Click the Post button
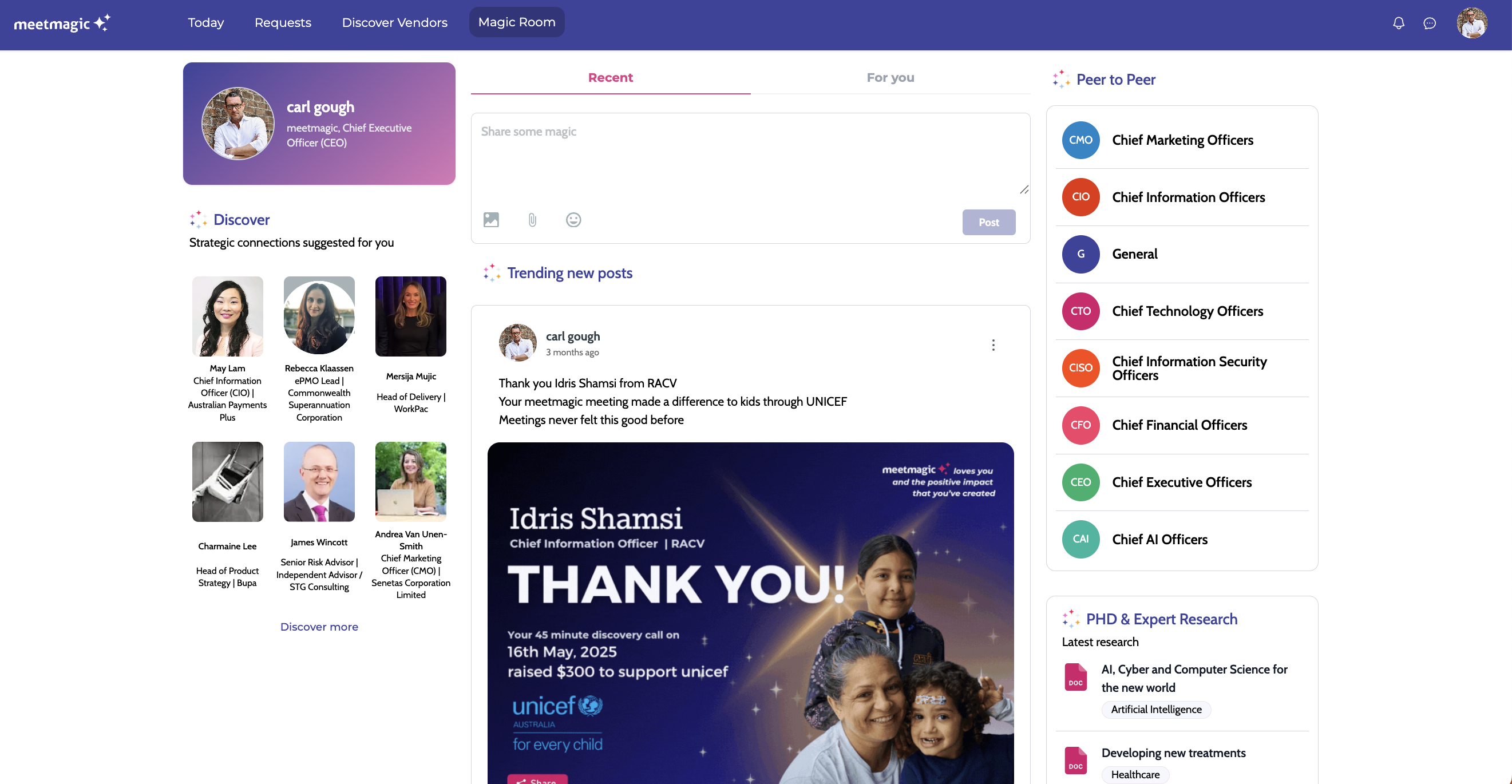The image size is (1512, 784). click(989, 223)
